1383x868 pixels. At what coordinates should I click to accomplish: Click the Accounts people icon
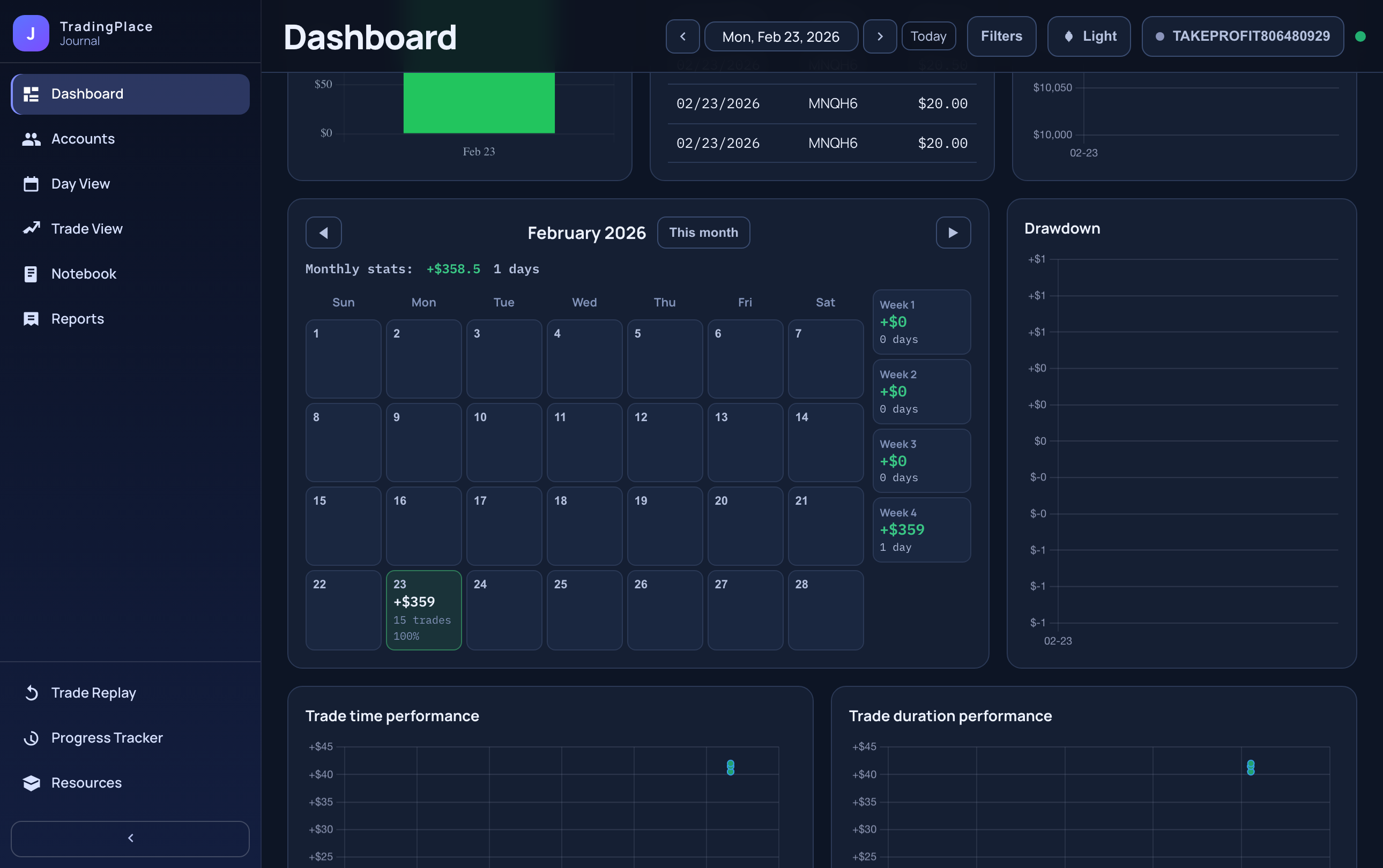pyautogui.click(x=31, y=139)
